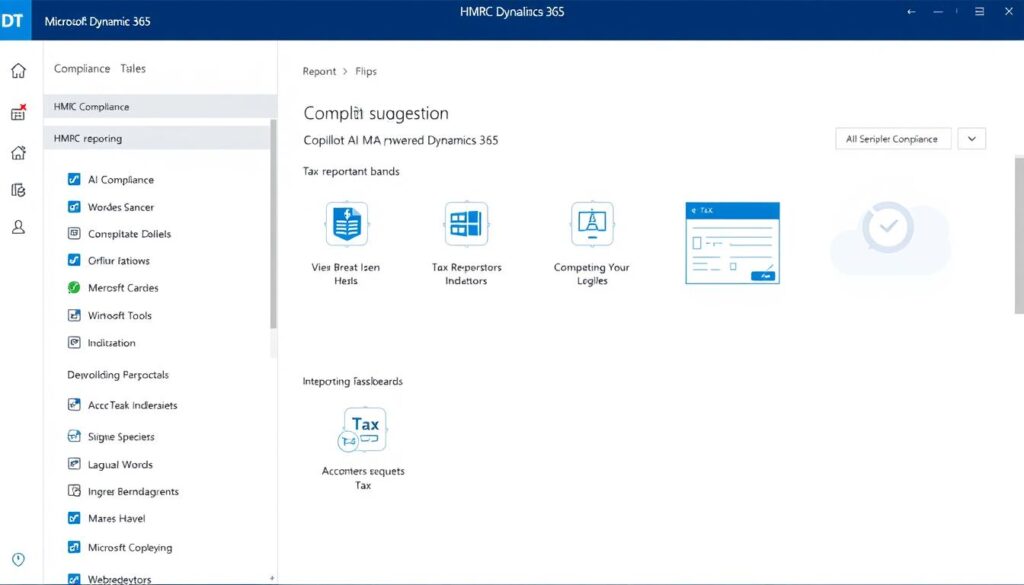This screenshot has height=585, width=1024.
Task: Open the user profile icon in rail
Action: click(18, 227)
